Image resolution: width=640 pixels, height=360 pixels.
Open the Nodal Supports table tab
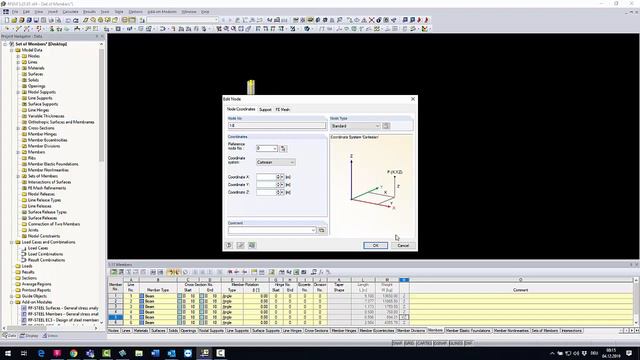point(211,331)
